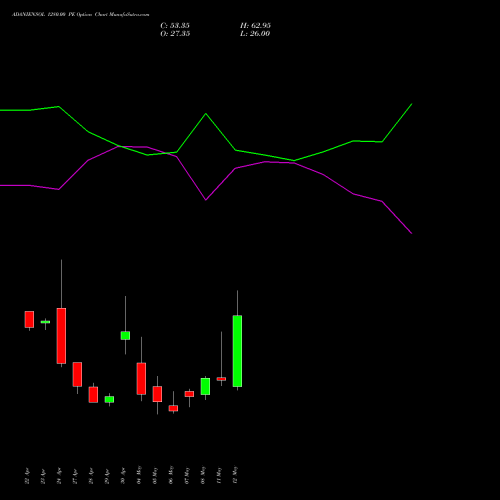500x500 pixels.
Task: Click the 22 Apr date label
Action: (27, 476)
